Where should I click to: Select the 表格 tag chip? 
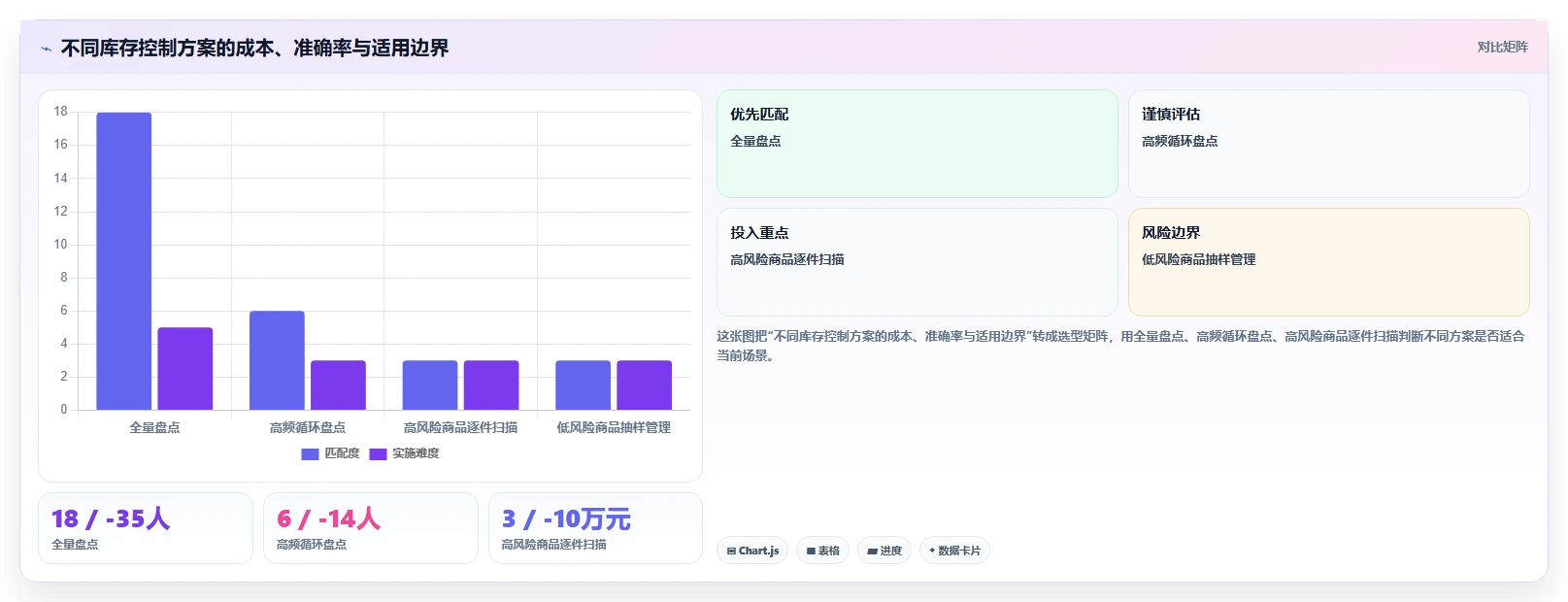tap(823, 551)
